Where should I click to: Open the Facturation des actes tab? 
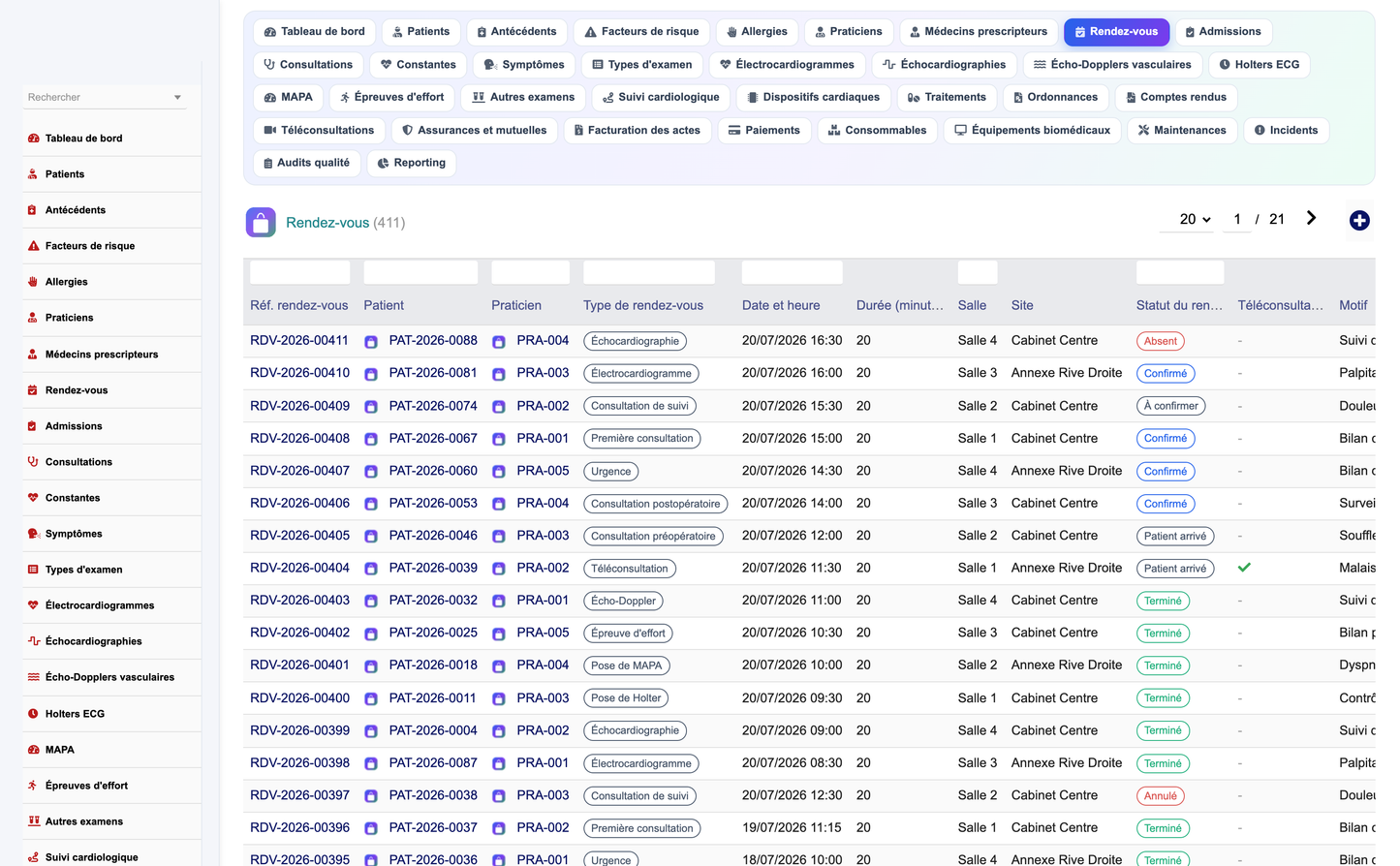pos(637,131)
